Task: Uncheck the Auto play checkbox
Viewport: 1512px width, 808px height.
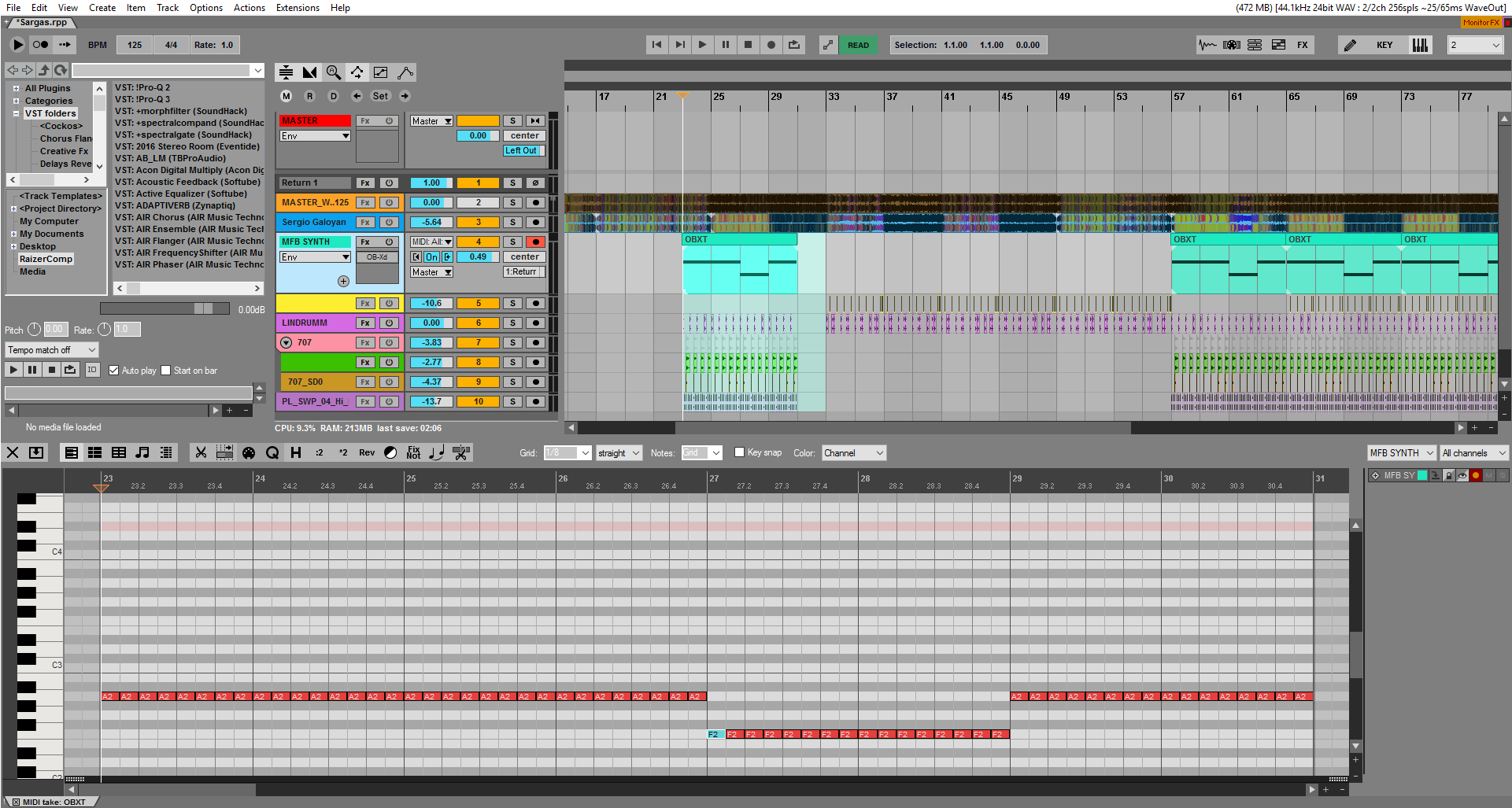Action: (x=114, y=371)
